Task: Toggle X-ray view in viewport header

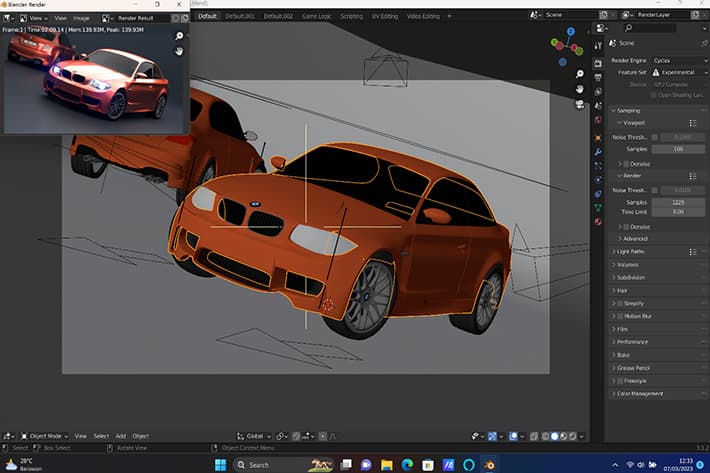Action: (x=534, y=436)
